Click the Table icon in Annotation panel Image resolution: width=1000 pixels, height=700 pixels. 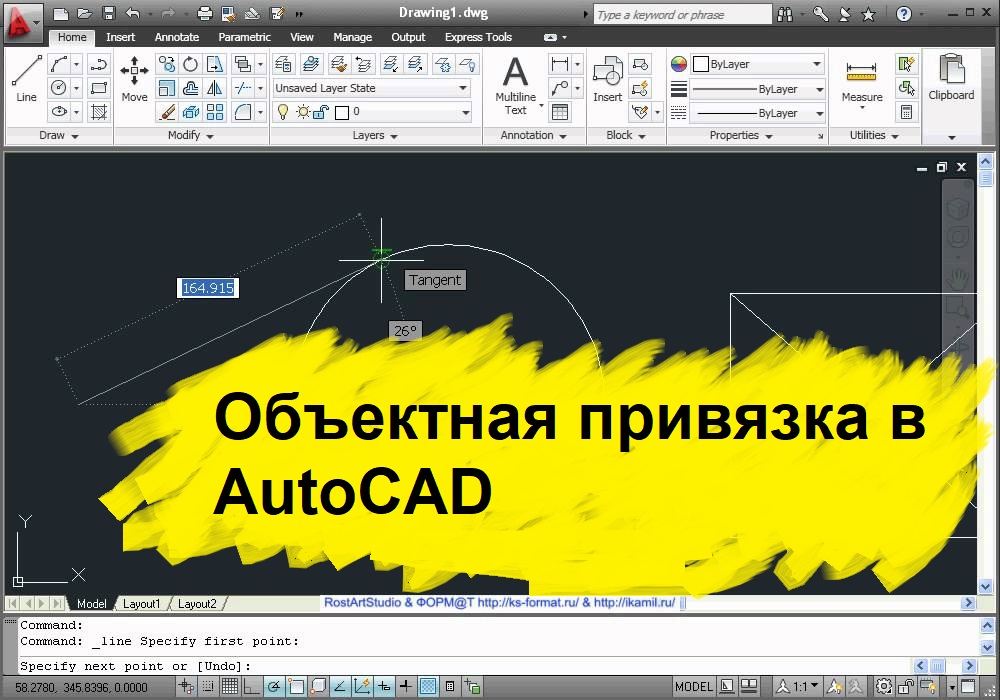pos(559,112)
